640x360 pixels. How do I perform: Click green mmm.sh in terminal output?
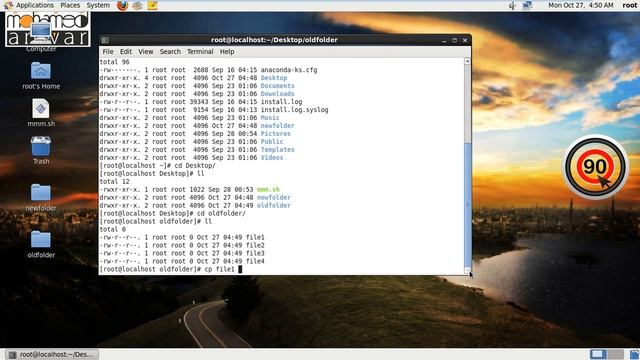(268, 189)
